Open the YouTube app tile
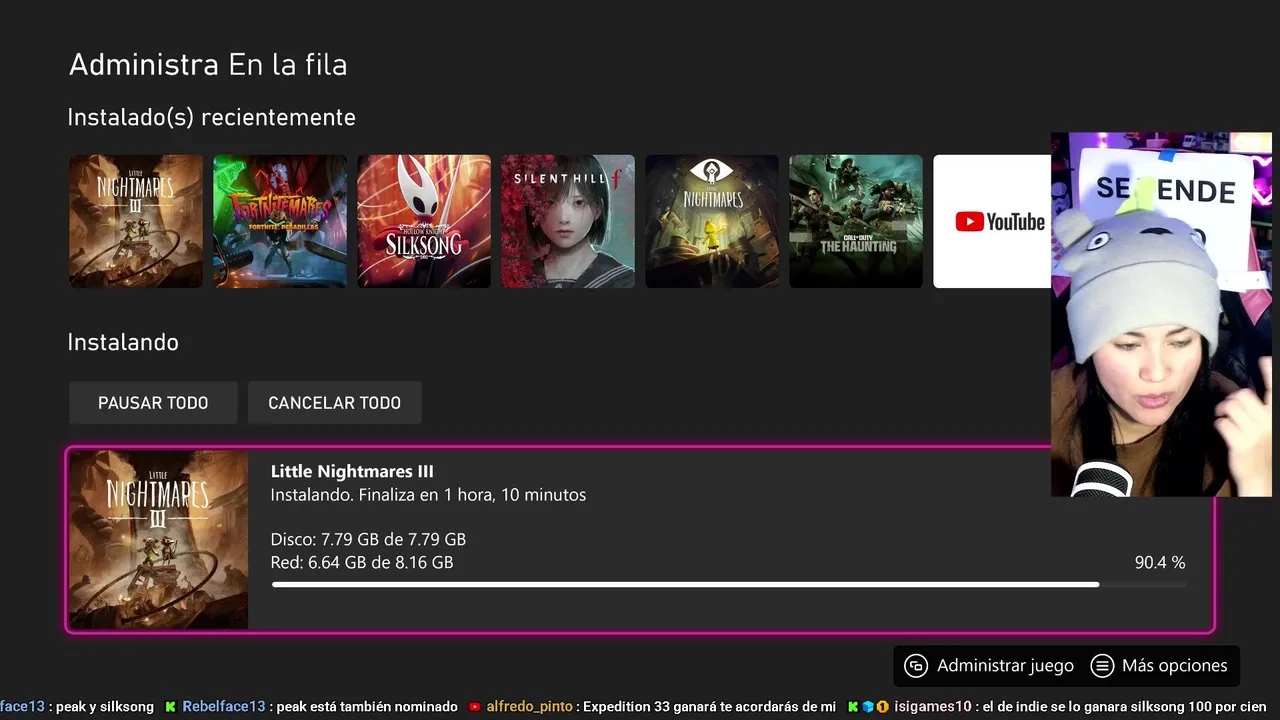Screen dimensions: 1280x720 coord(992,221)
